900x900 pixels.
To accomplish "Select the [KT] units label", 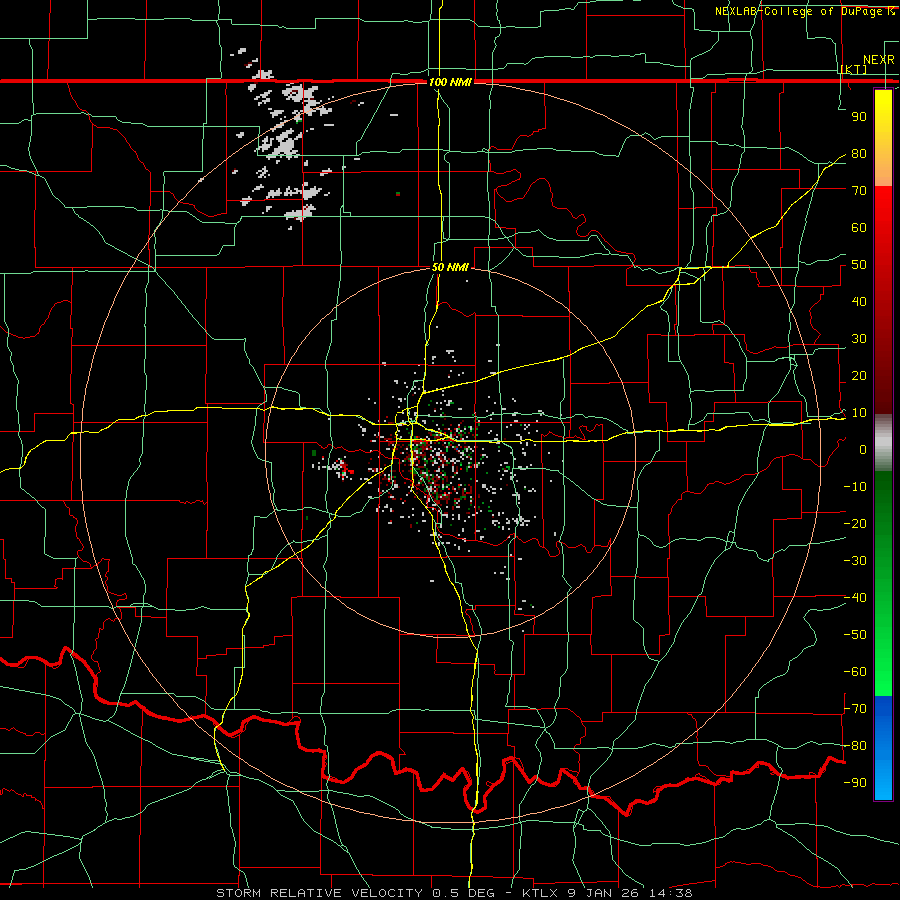I will click(853, 69).
